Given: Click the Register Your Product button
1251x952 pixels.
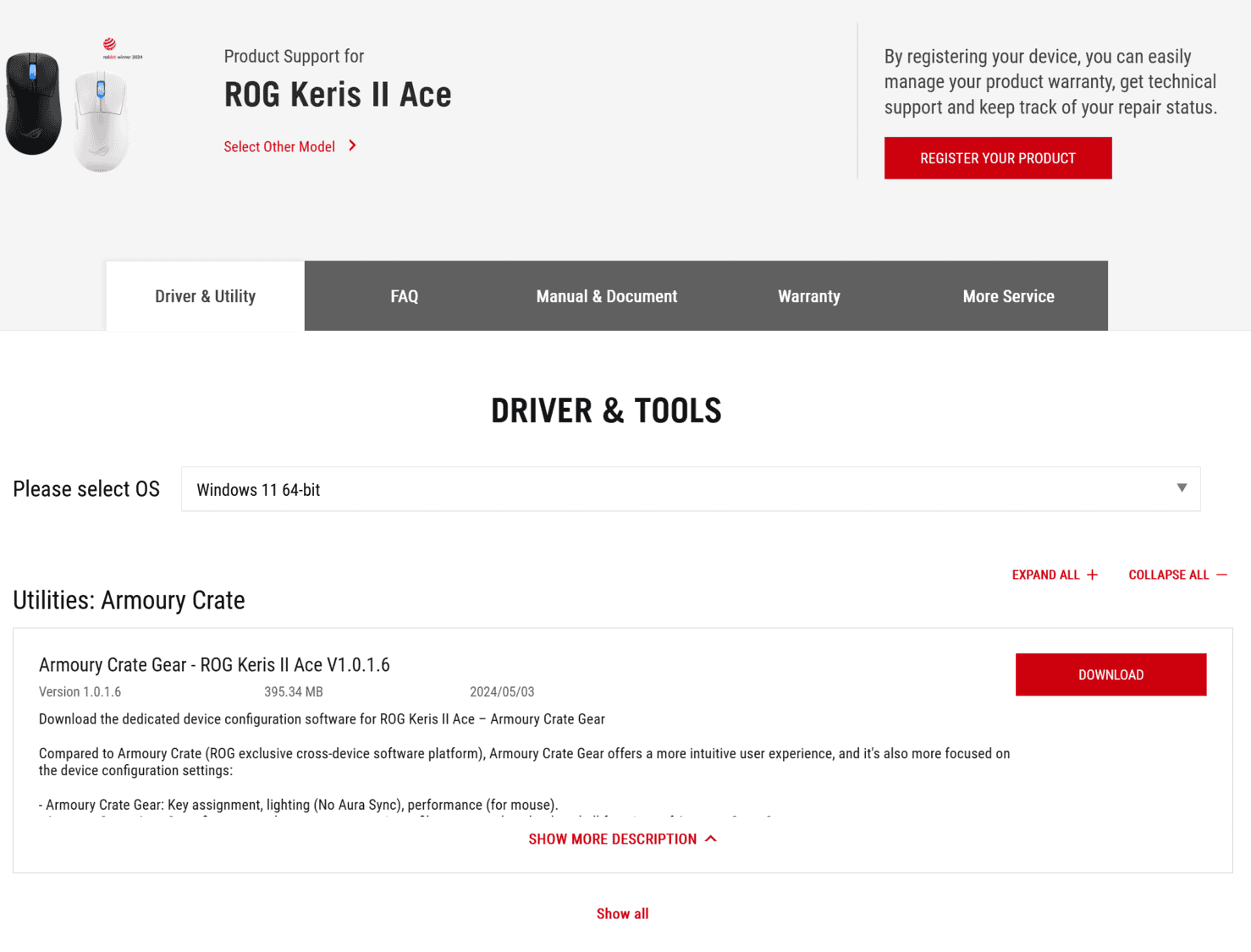Looking at the screenshot, I should click(998, 158).
